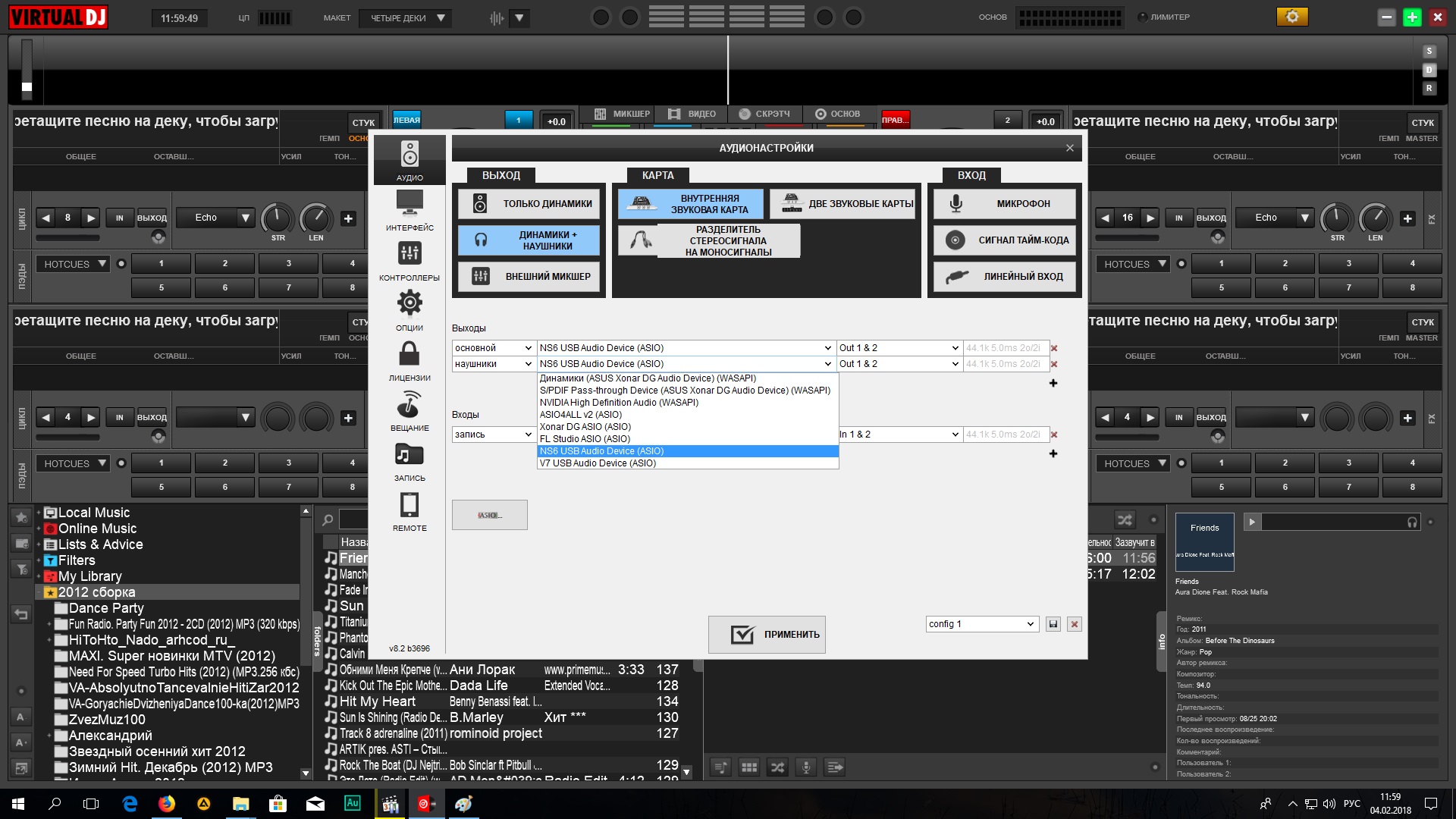Remove the запись input row
1456x819 pixels.
coord(1054,435)
